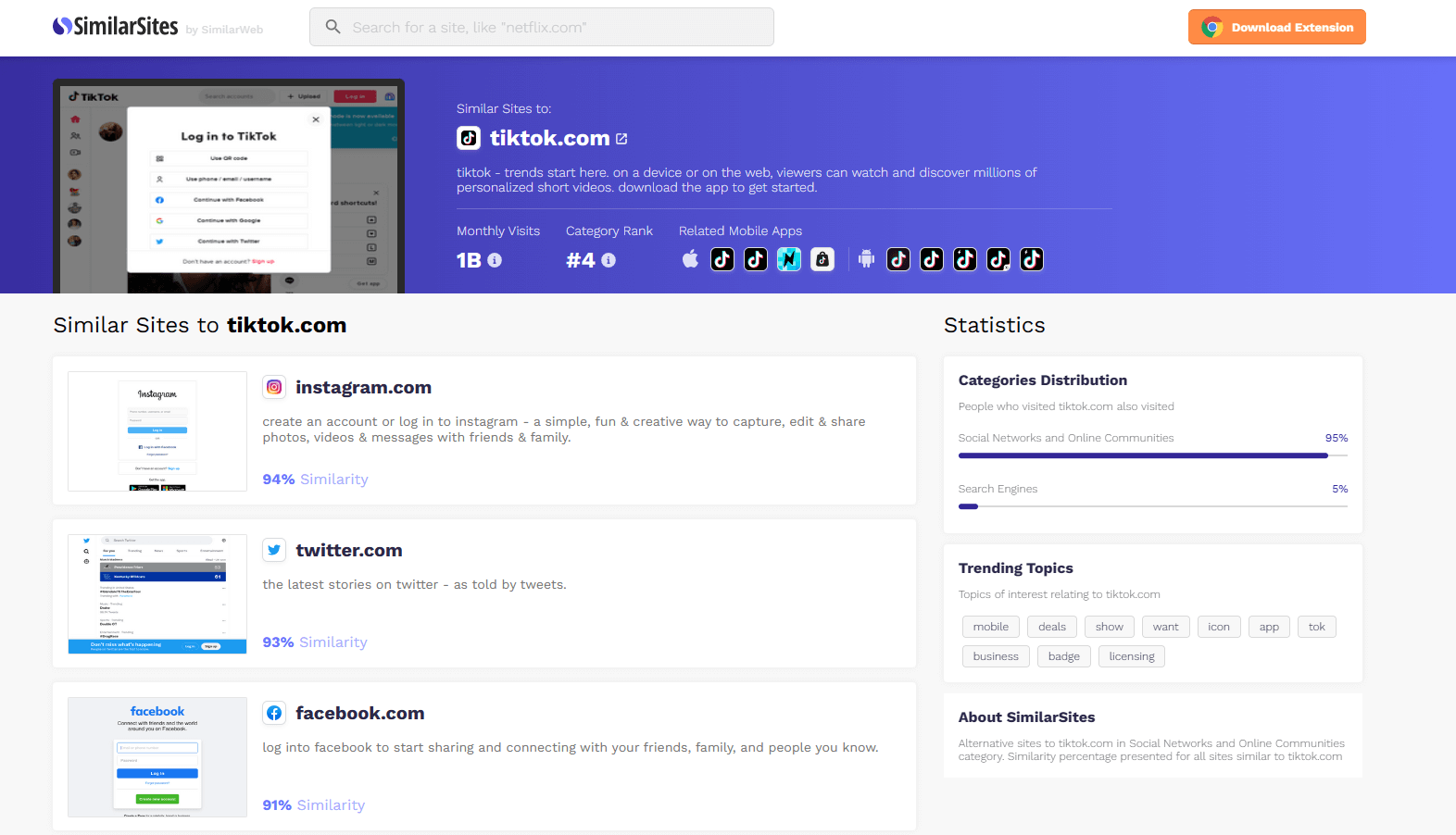This screenshot has height=835, width=1456.
Task: Click the Social Networks 95% progress bar
Action: point(1153,455)
